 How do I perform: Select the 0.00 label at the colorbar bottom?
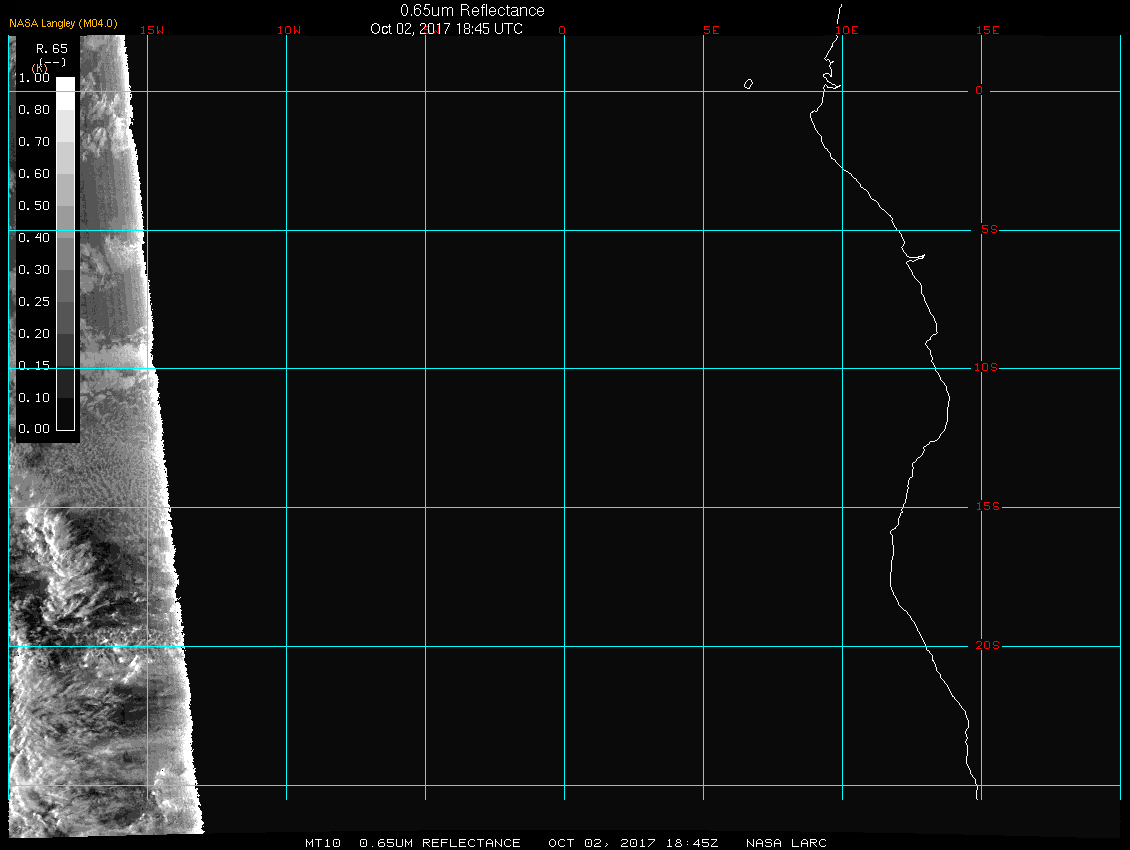[x=34, y=429]
